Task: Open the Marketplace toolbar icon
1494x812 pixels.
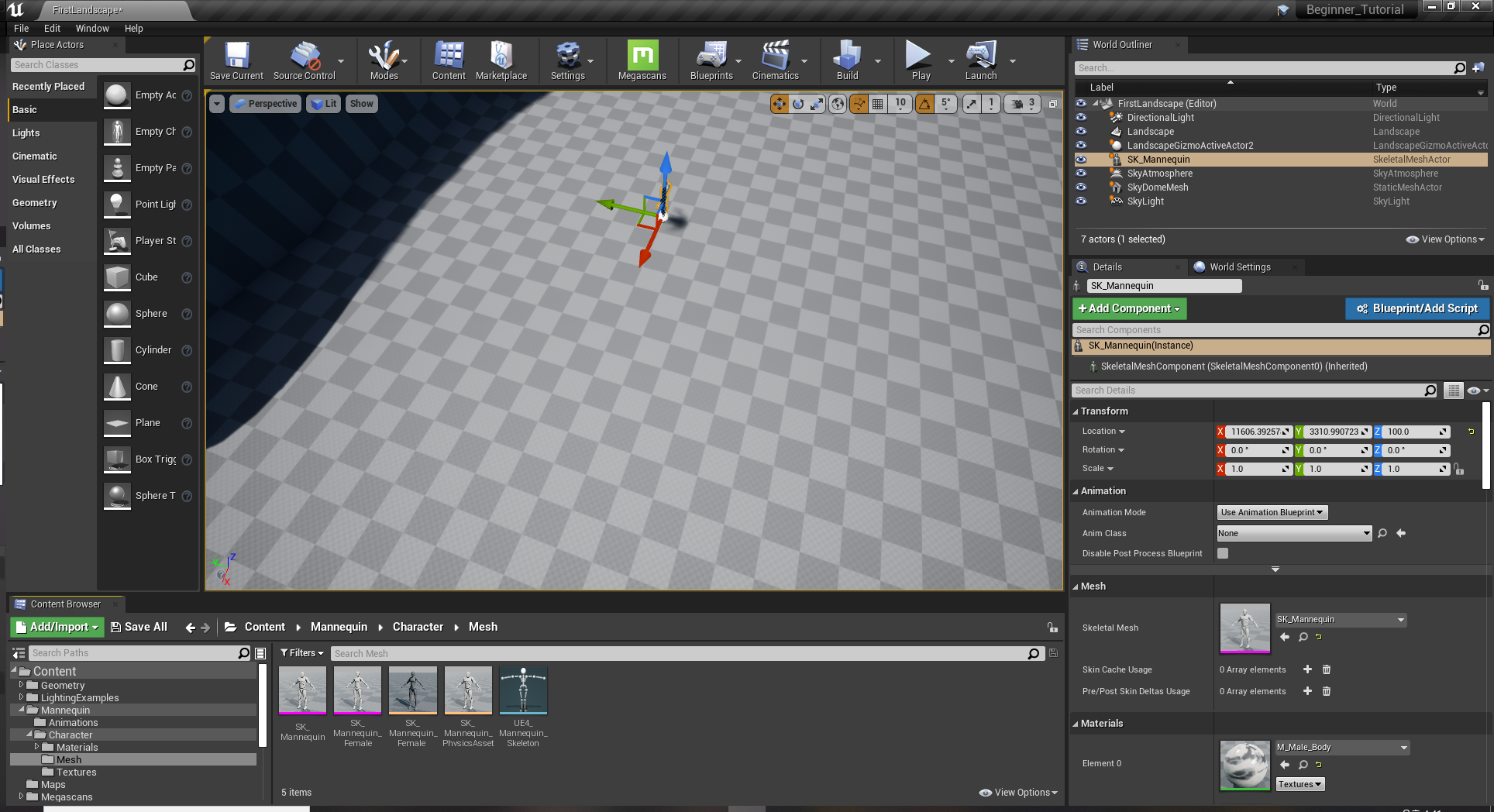Action: point(501,61)
